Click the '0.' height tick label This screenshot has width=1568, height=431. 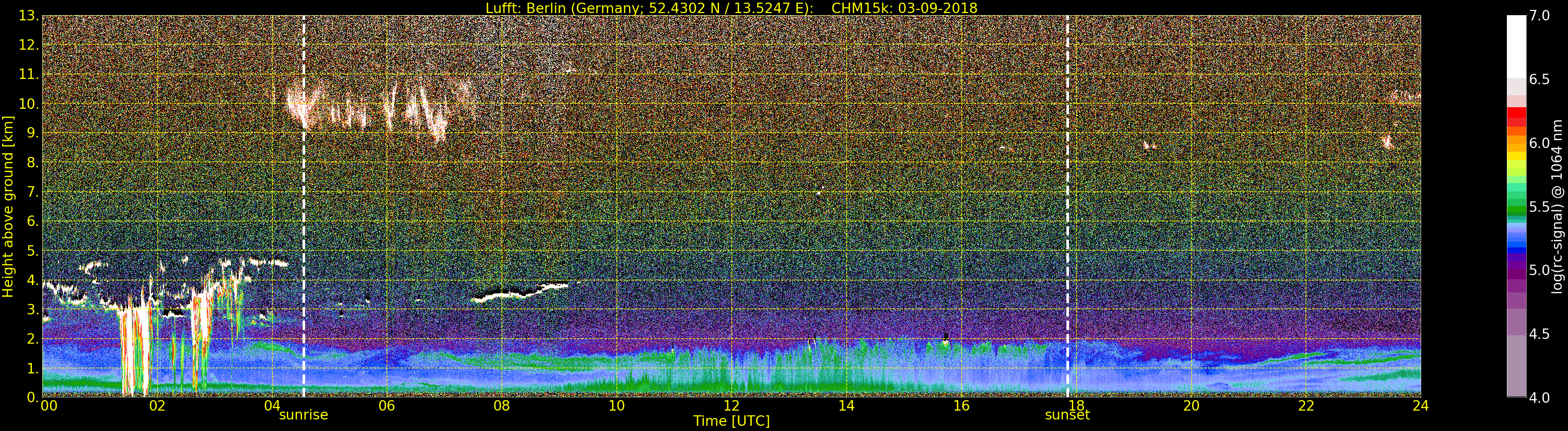click(33, 398)
